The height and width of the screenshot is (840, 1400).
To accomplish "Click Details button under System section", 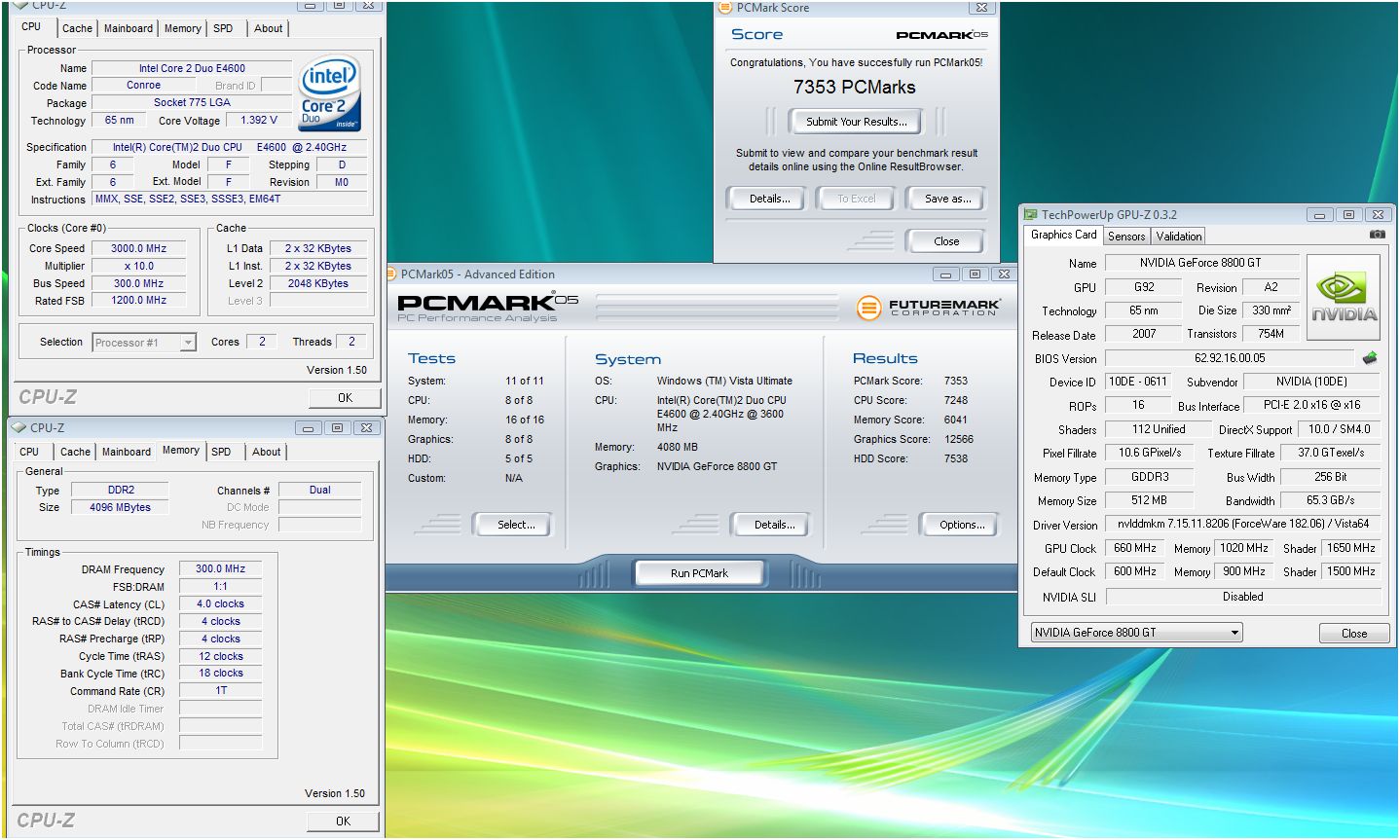I will click(x=774, y=525).
